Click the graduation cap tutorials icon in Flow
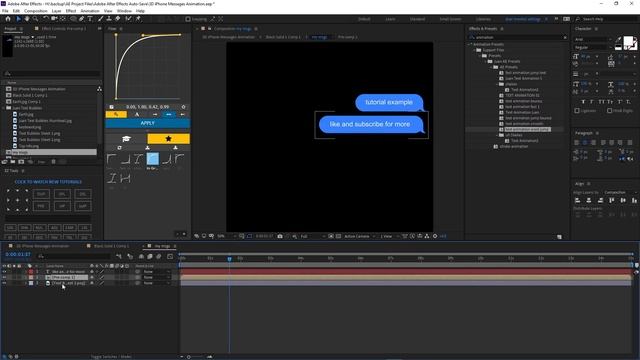 click(x=126, y=139)
